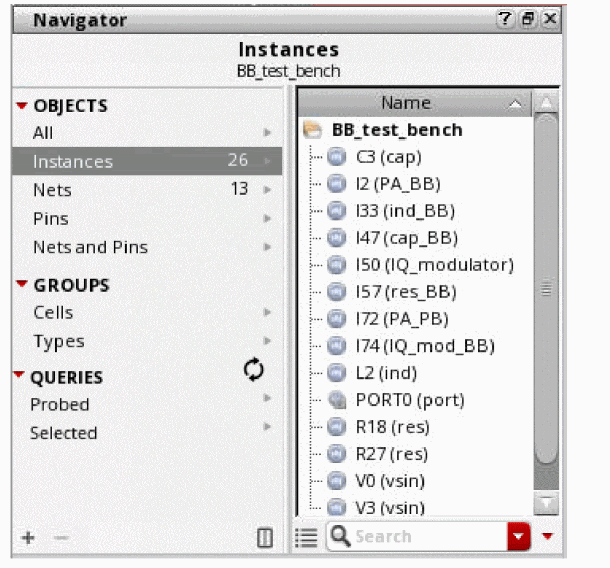Screen dimensions: 610x568
Task: Click the column layout icon at bottom
Action: (x=265, y=538)
